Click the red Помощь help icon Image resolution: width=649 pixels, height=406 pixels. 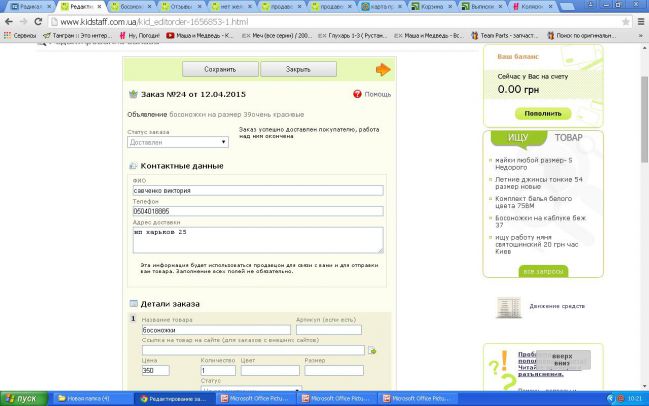click(x=357, y=94)
